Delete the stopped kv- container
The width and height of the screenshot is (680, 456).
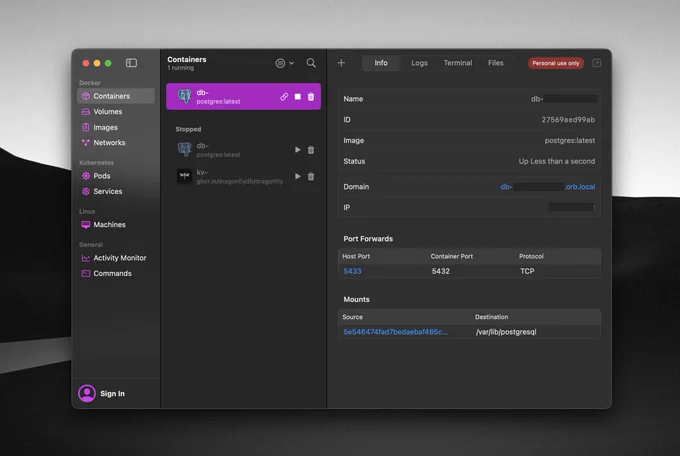pos(311,176)
